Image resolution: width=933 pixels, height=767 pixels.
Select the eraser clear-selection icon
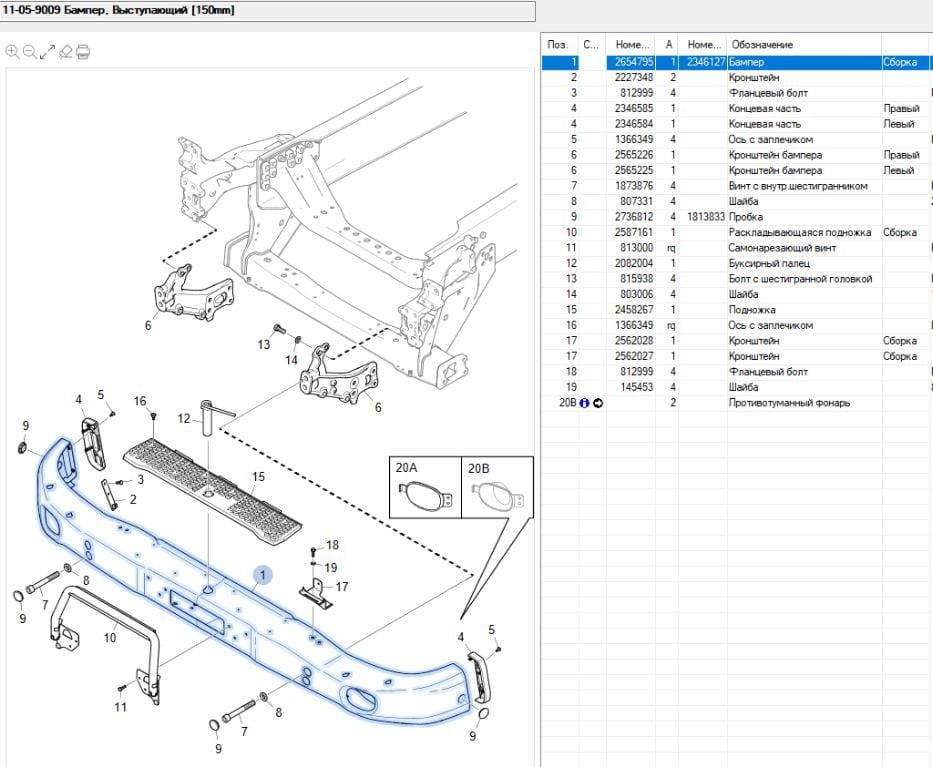pos(65,51)
